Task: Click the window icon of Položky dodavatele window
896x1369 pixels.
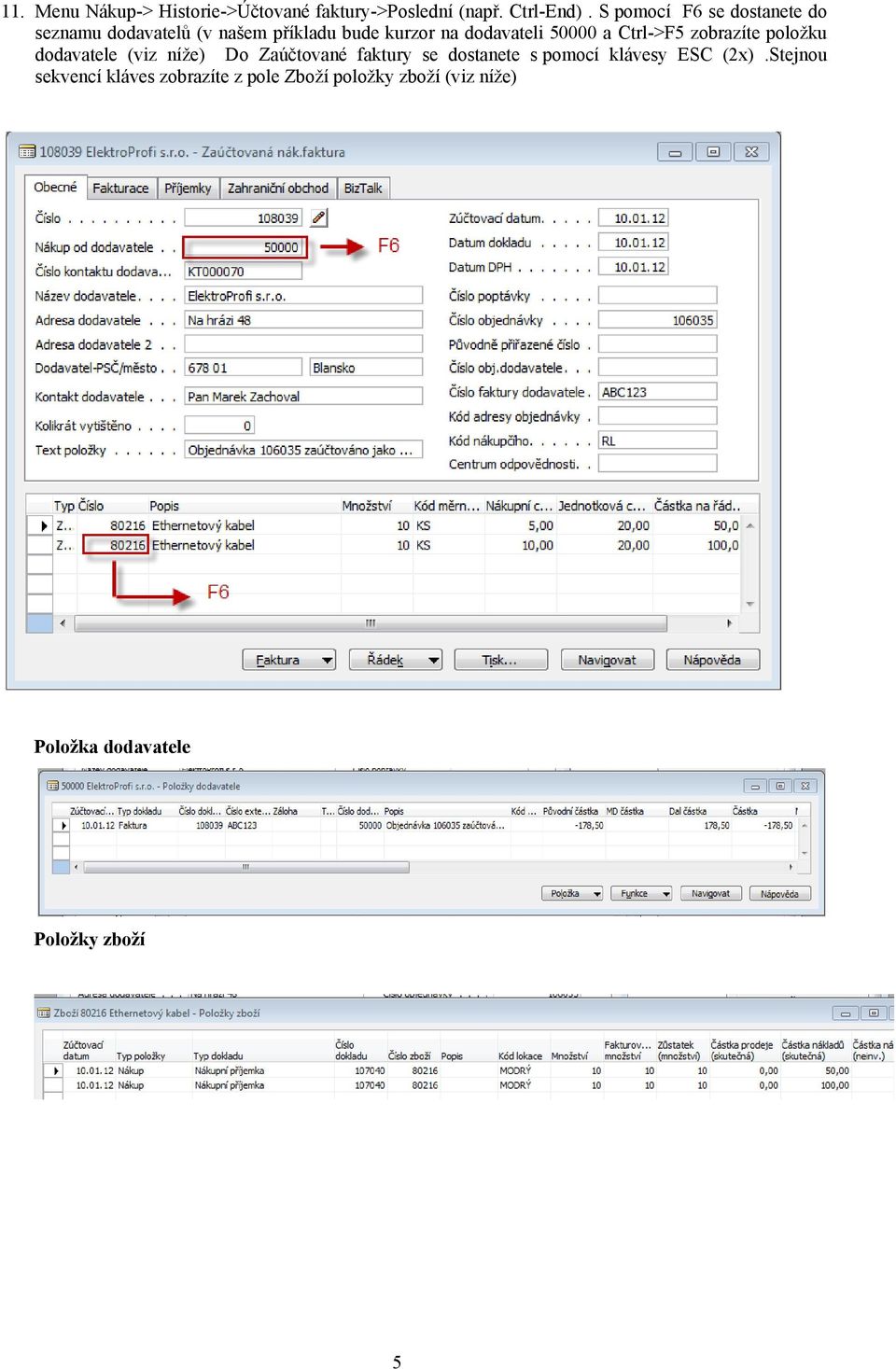Action: 52,786
